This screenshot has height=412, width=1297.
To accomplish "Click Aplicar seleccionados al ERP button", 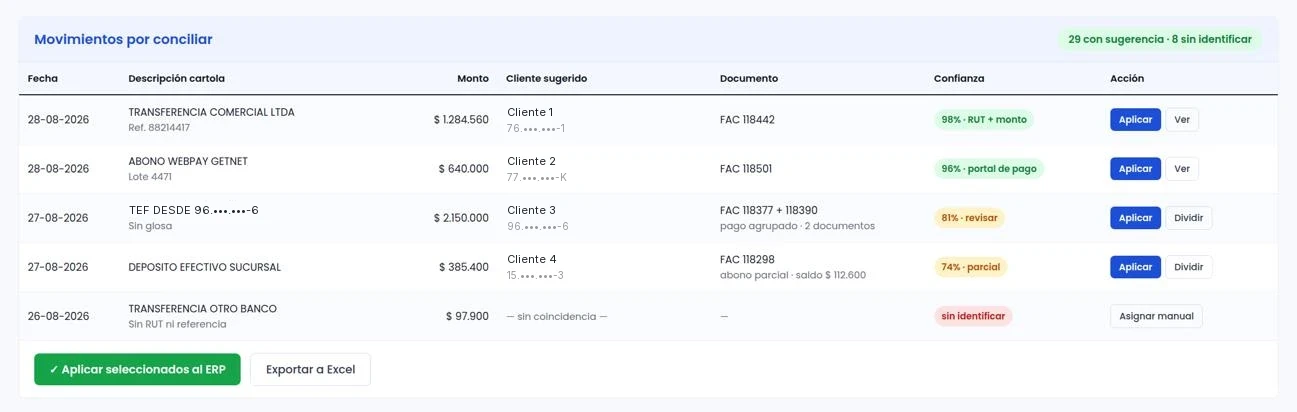I will [x=137, y=369].
